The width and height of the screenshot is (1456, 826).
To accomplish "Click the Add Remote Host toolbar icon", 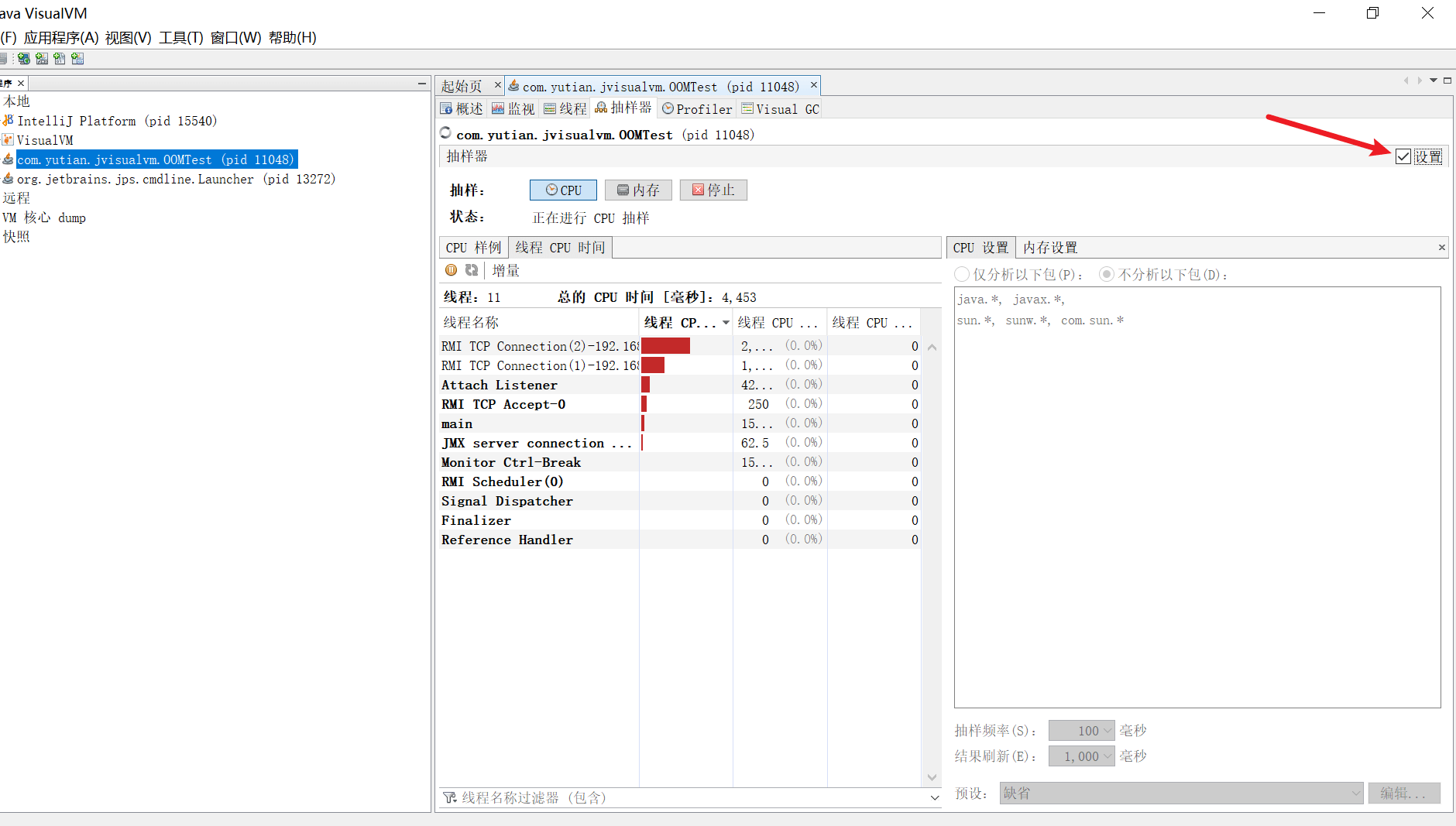I will [x=24, y=59].
